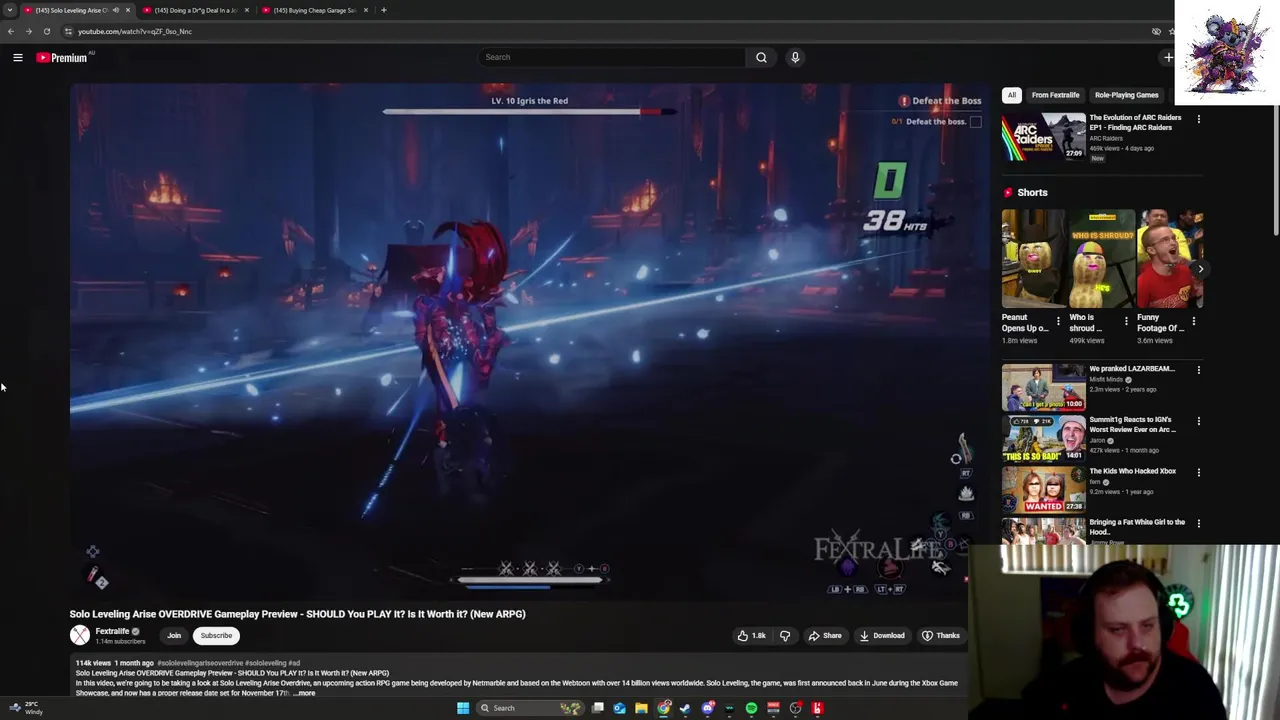Open options for ARC Raiders video

tap(1199, 119)
